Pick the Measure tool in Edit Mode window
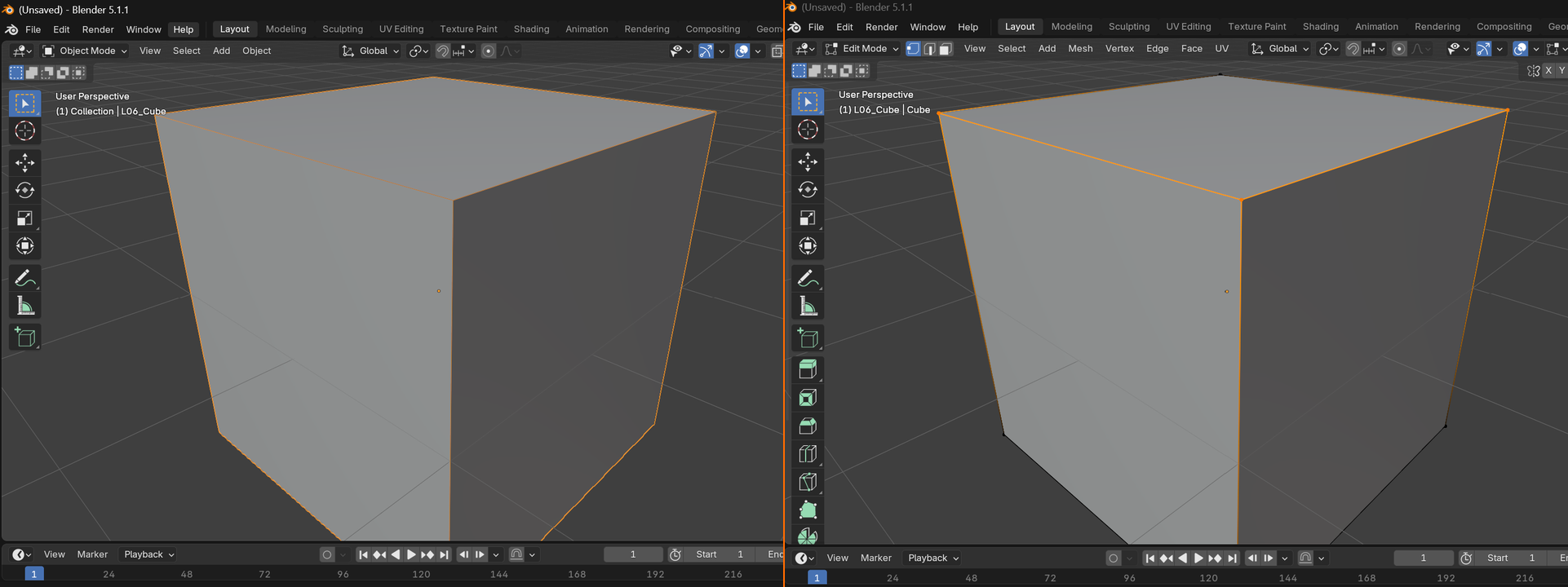1568x587 pixels. (808, 306)
